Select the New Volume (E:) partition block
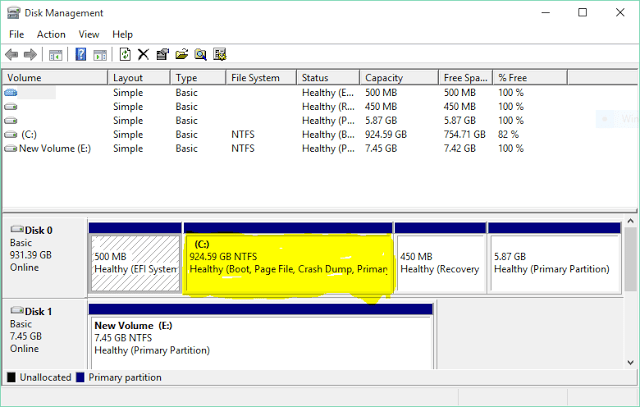This screenshot has width=640, height=407. [x=261, y=336]
